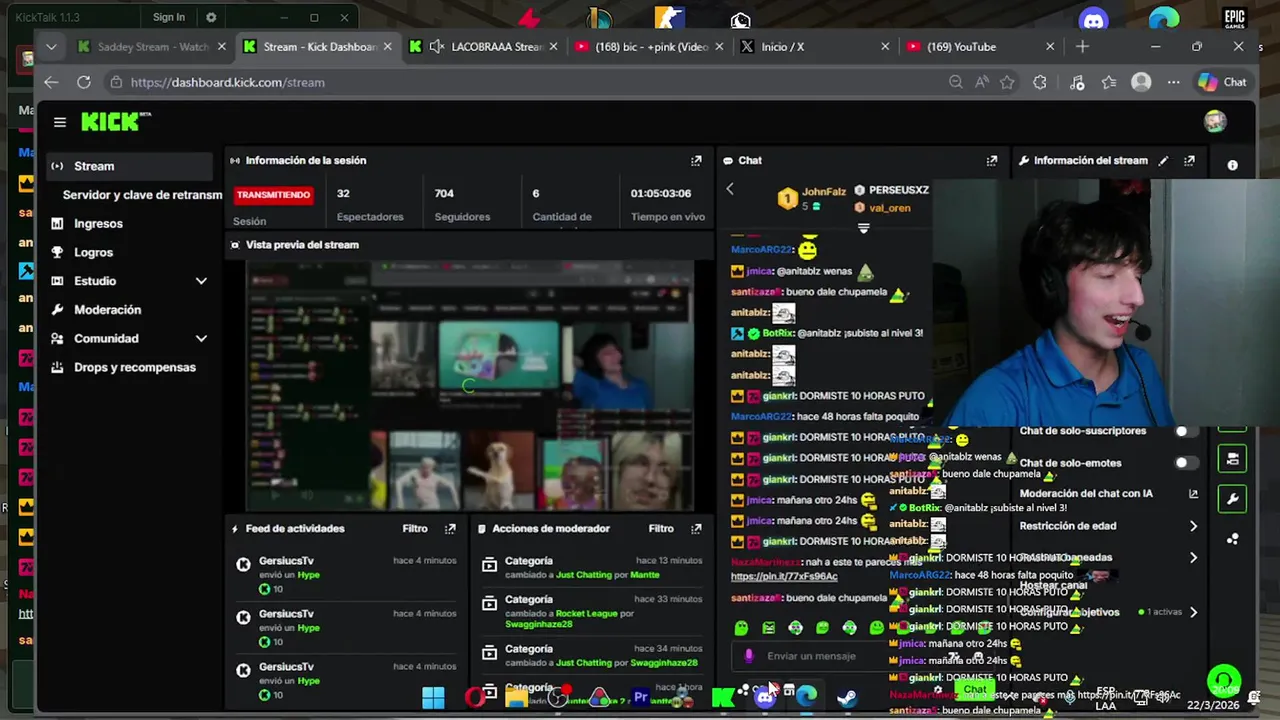Image resolution: width=1280 pixels, height=720 pixels.
Task: Toggle Chat de solo-suscriptores switch
Action: pyautogui.click(x=1186, y=431)
